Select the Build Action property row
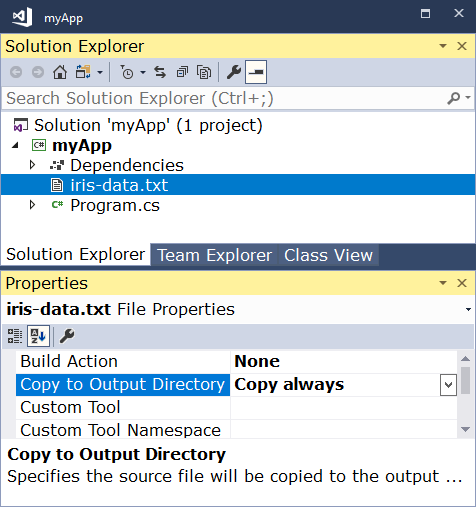The image size is (476, 507). pyautogui.click(x=236, y=362)
